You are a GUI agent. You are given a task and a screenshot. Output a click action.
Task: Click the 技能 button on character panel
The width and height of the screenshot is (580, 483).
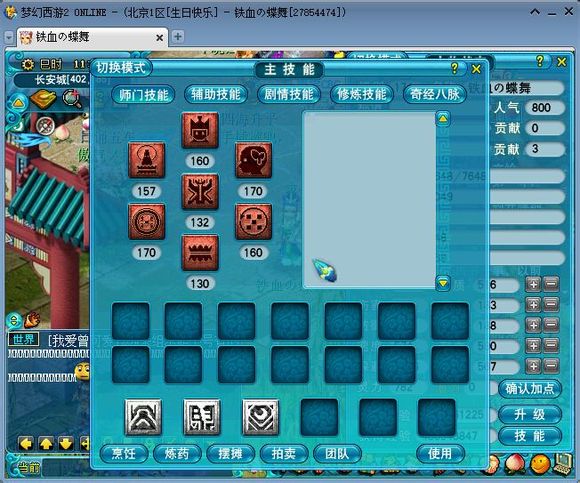pos(530,436)
